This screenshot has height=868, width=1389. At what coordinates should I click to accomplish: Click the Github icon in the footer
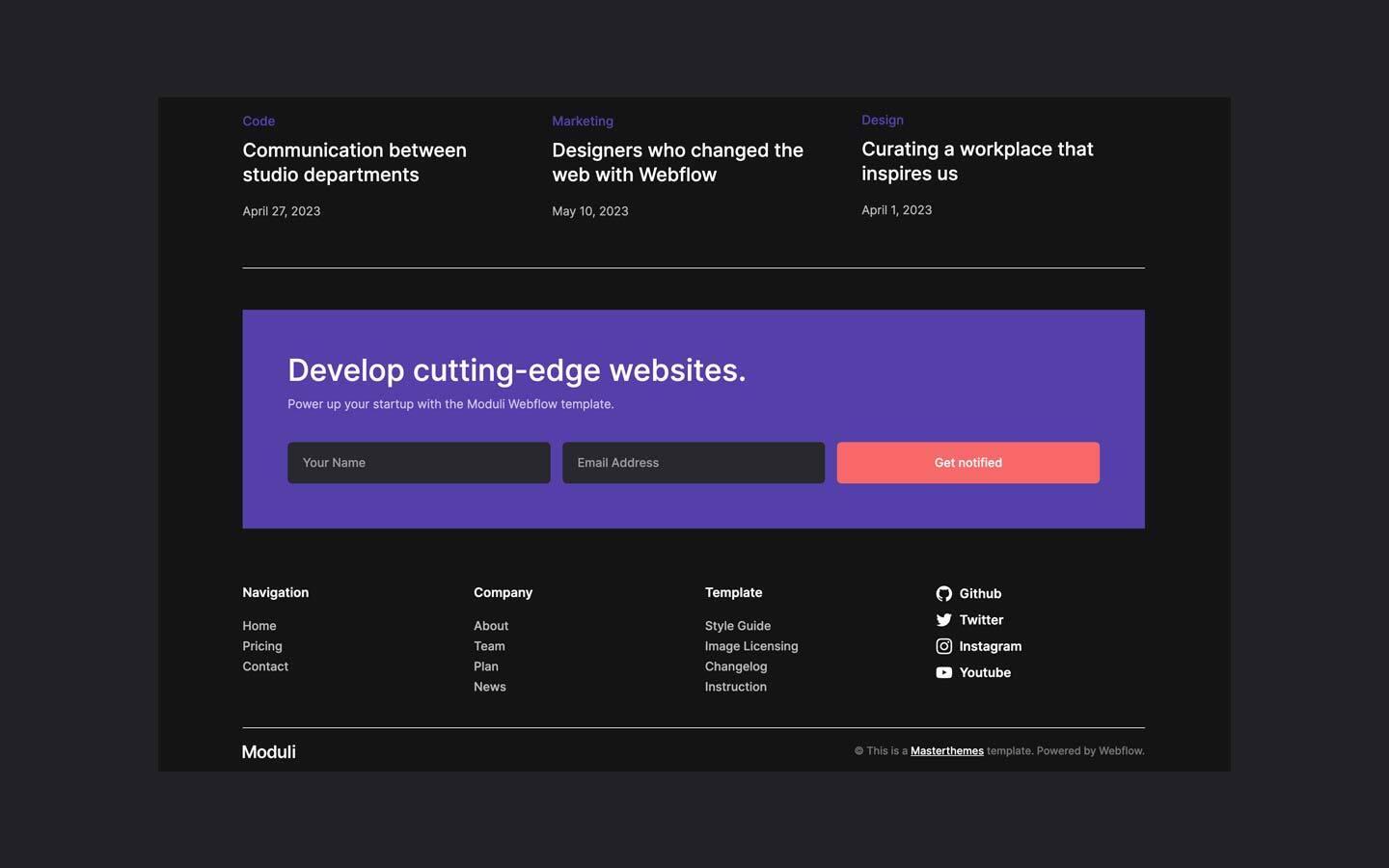tap(943, 593)
